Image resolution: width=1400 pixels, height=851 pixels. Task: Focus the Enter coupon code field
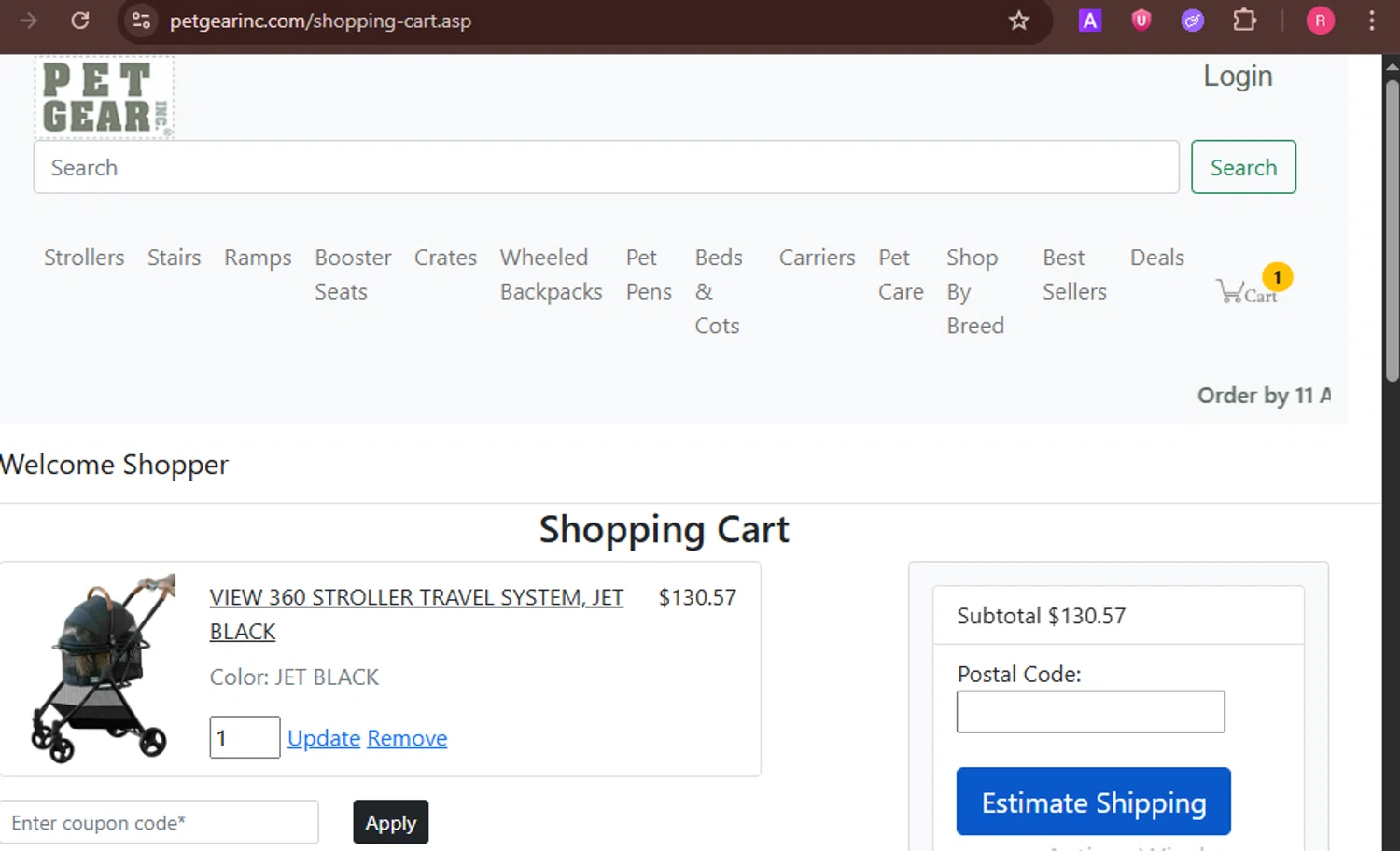click(160, 822)
